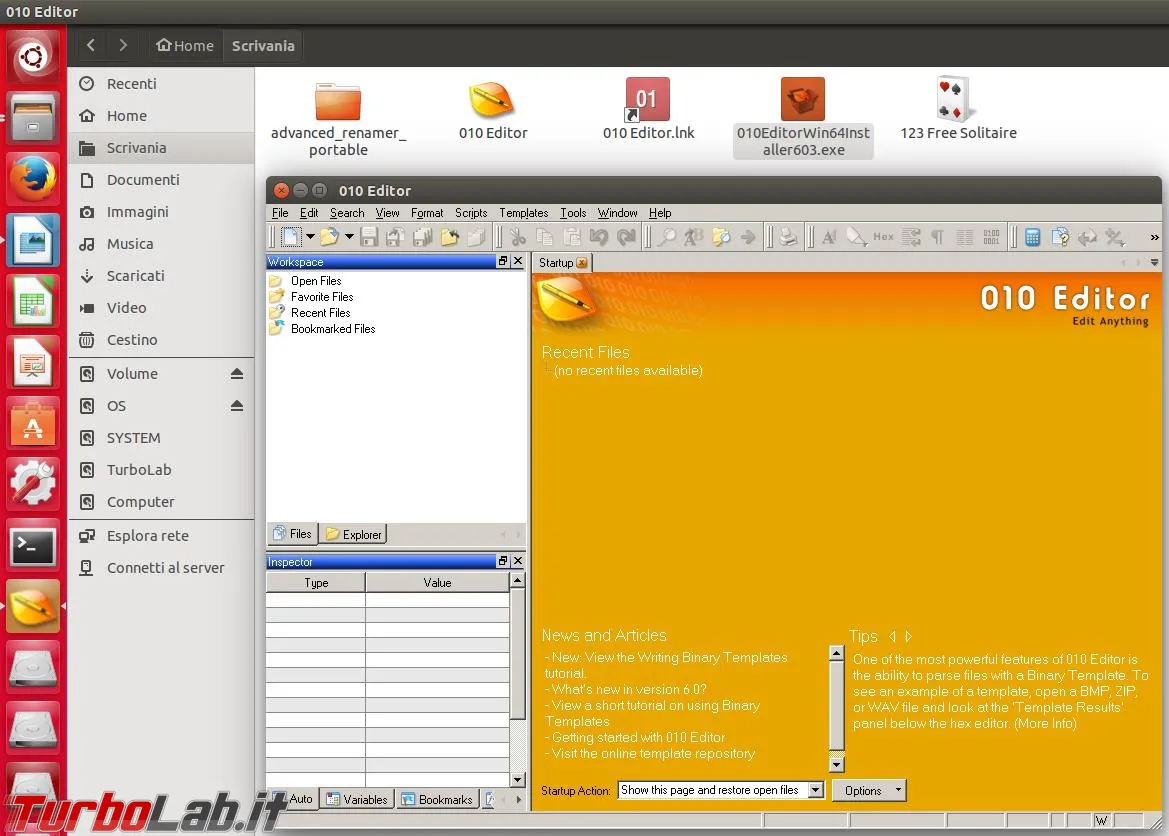This screenshot has width=1169, height=836.
Task: Expand the dropdown arrow beside the Open File icon
Action: coord(349,237)
